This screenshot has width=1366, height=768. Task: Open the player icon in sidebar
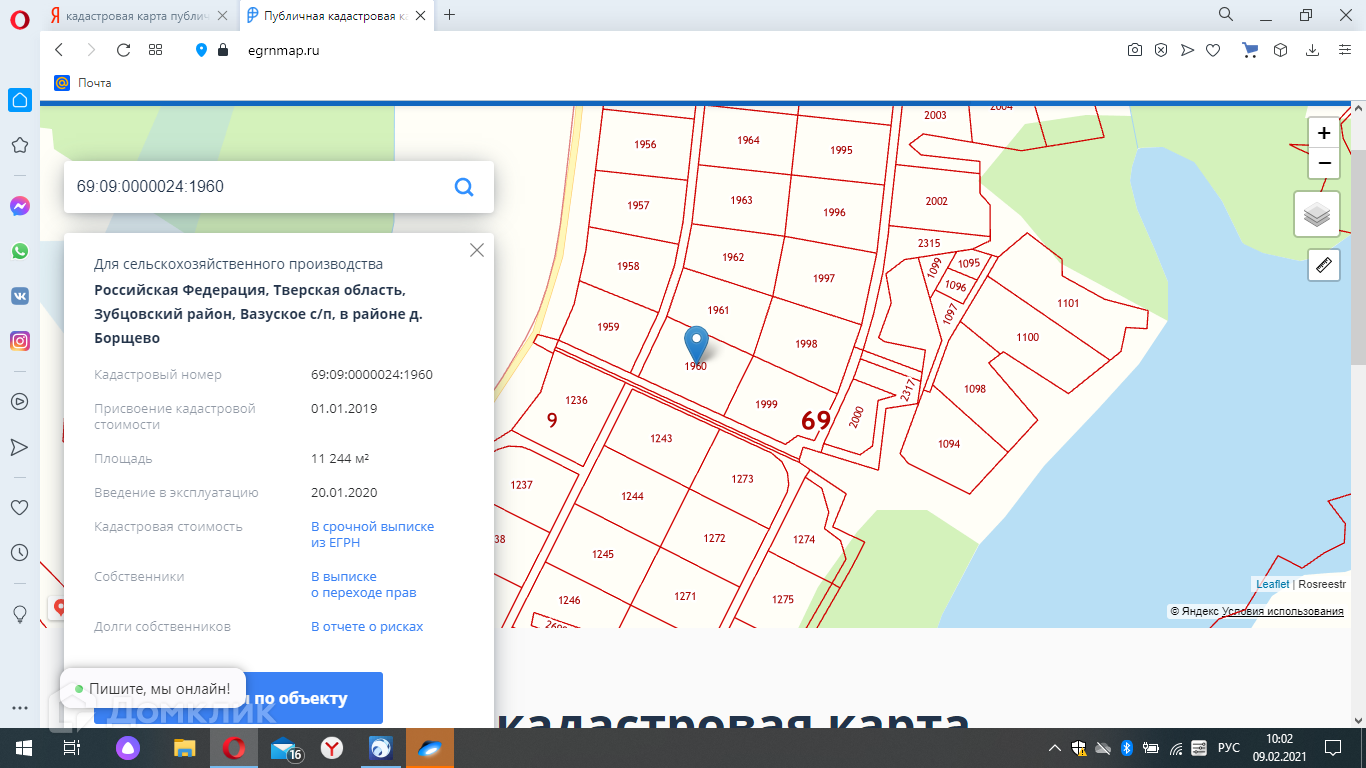pyautogui.click(x=19, y=402)
